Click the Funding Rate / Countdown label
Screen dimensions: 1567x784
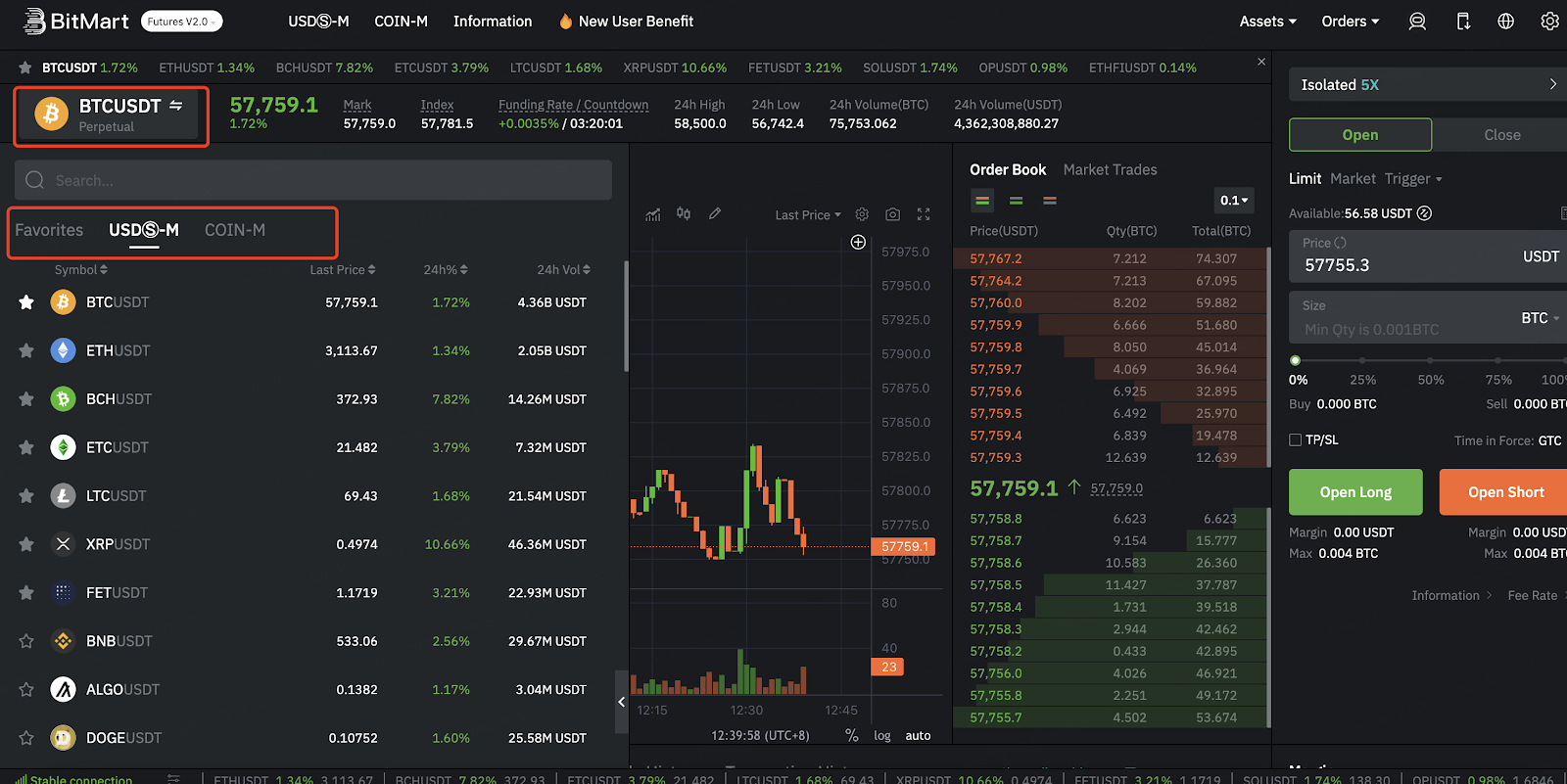(x=573, y=105)
